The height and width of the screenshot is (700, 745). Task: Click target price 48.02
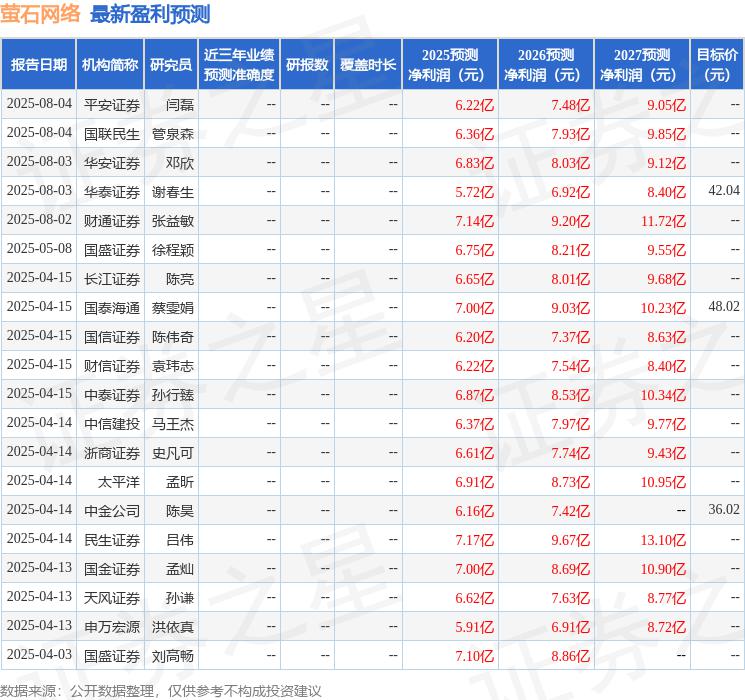(724, 306)
